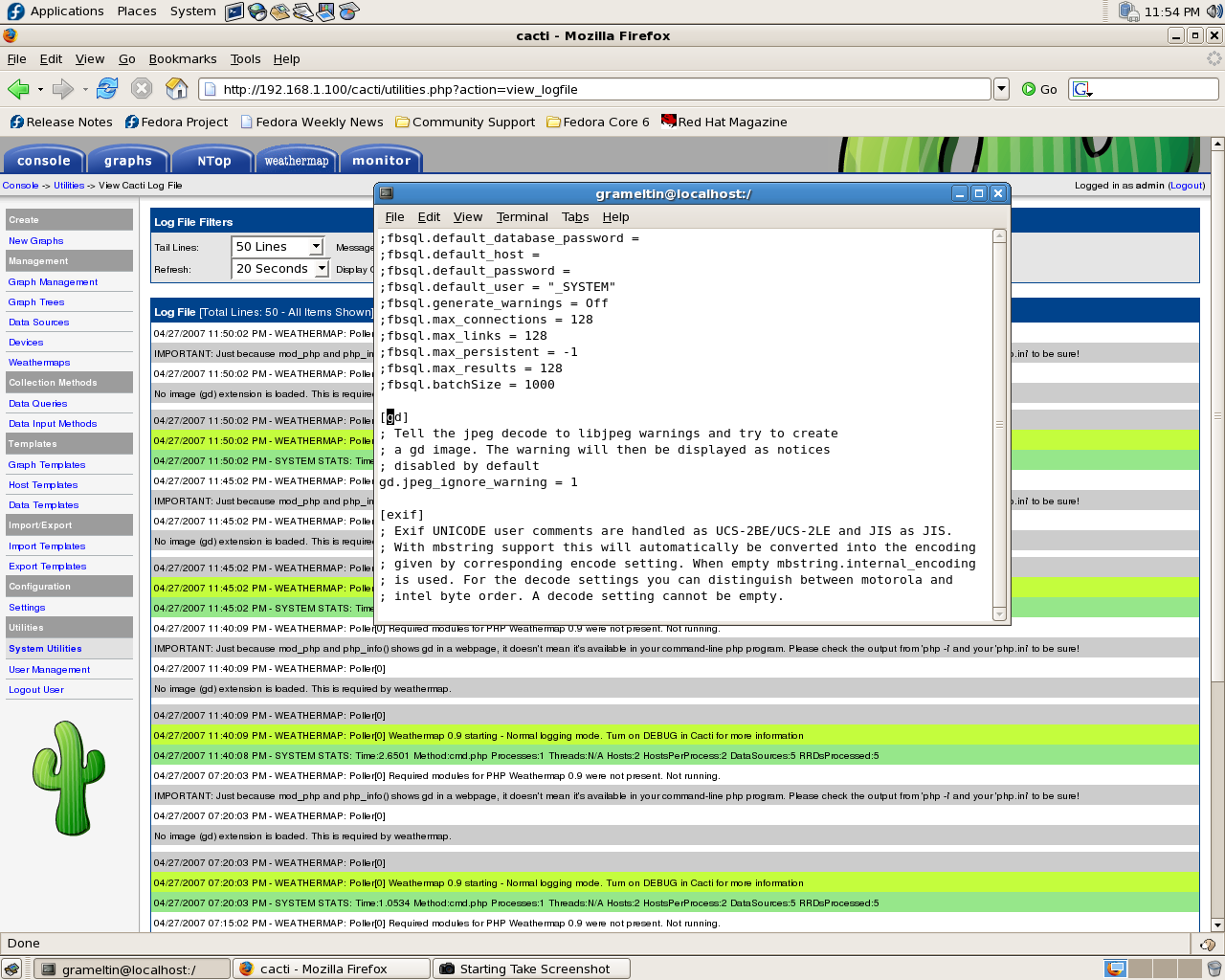Open Firefox Bookmarks menu

[183, 58]
